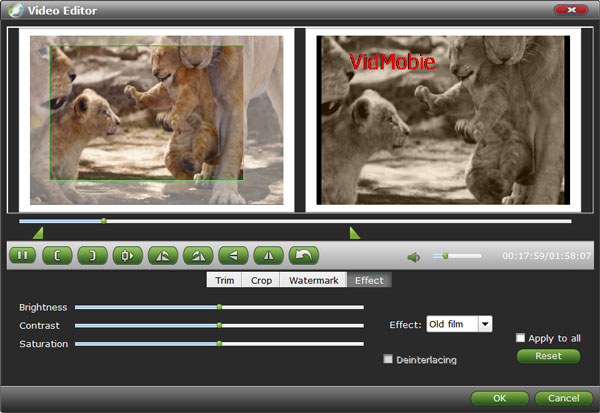Image resolution: width=600 pixels, height=413 pixels.
Task: Check the Apply to all box
Action: 520,338
